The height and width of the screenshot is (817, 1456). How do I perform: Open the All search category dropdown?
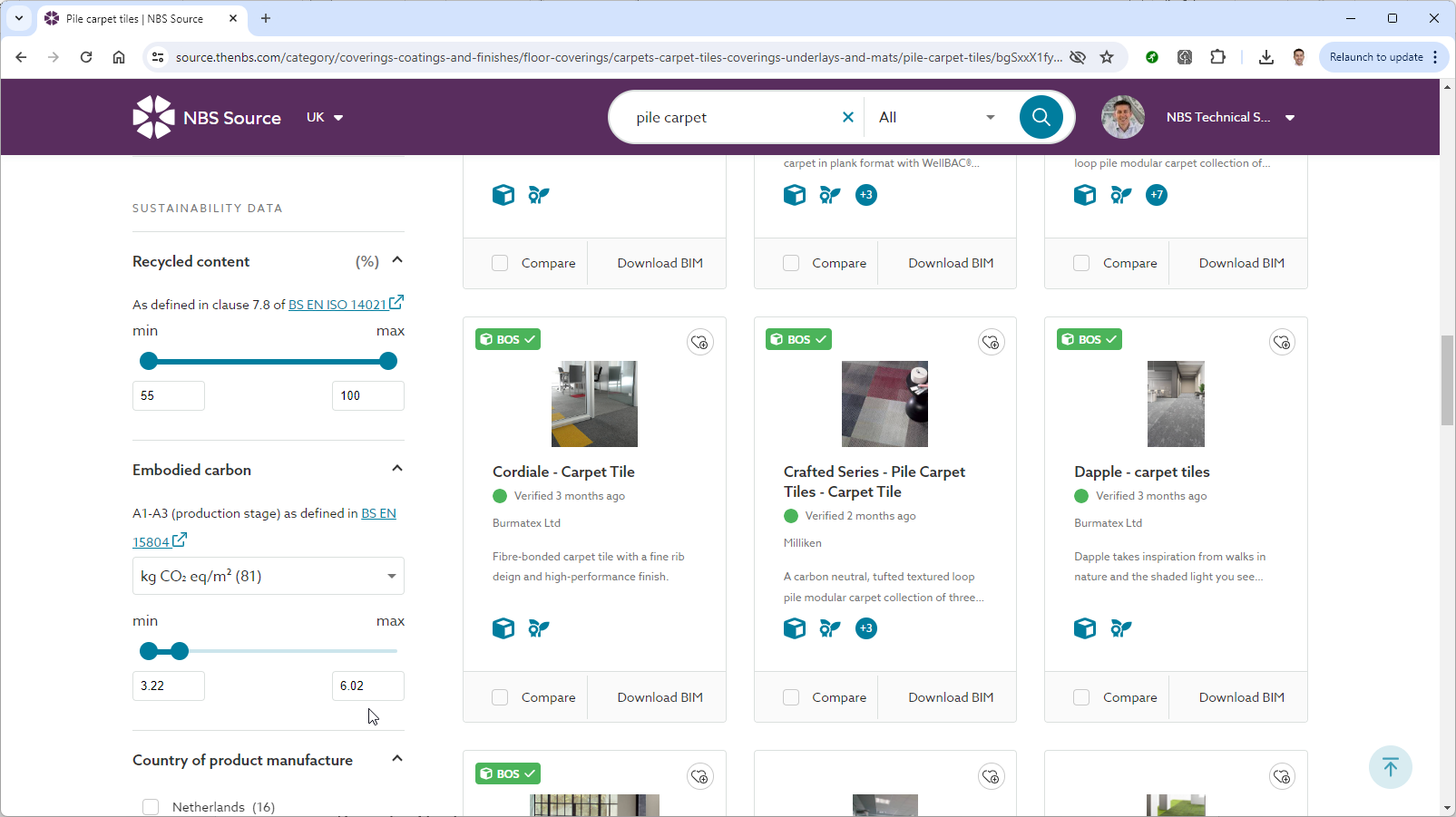click(x=937, y=117)
